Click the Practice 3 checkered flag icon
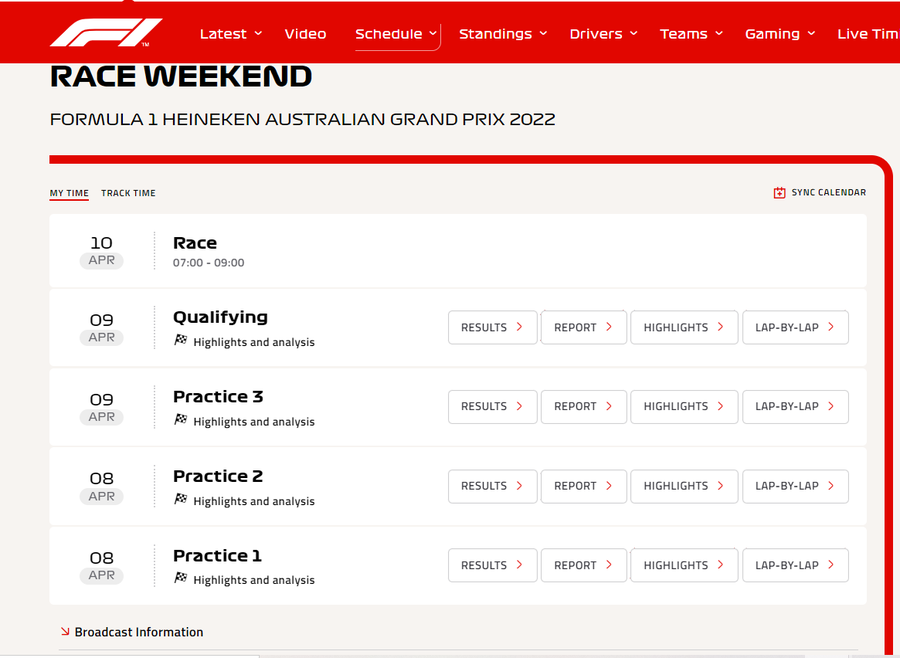This screenshot has width=900, height=658. point(181,420)
